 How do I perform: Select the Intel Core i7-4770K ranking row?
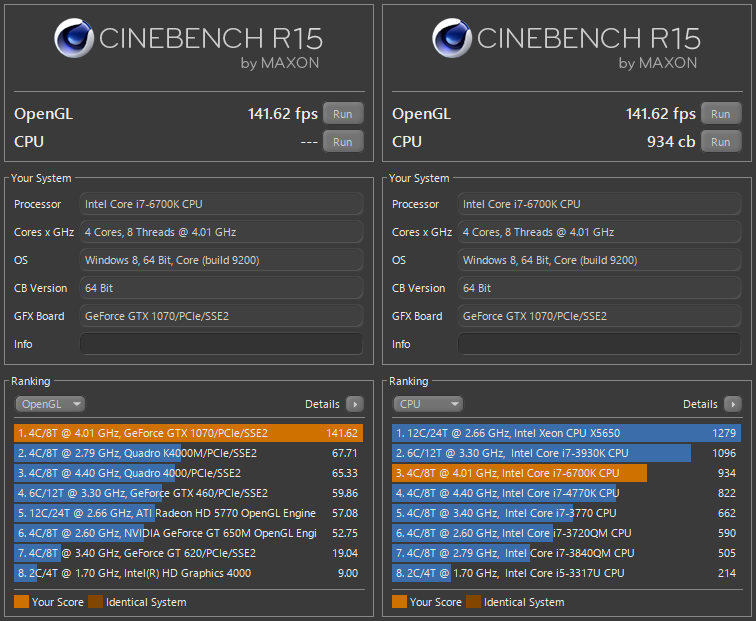(x=567, y=493)
